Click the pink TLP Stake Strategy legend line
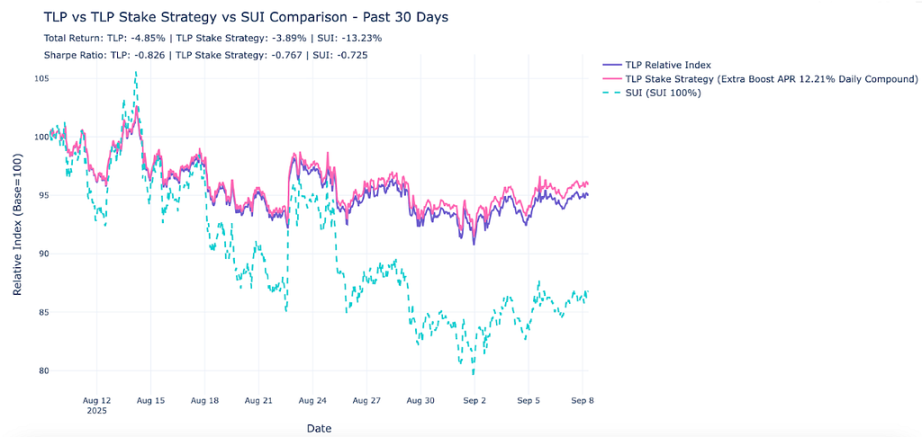The image size is (922, 437). coord(609,79)
